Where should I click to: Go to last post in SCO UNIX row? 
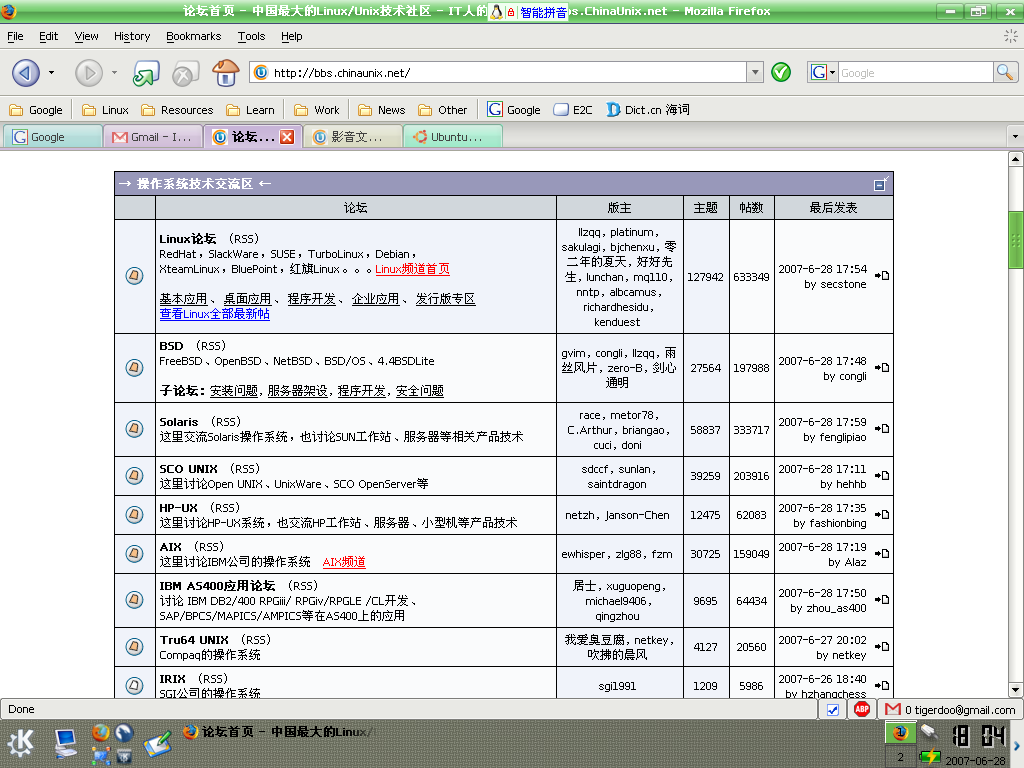pos(882,475)
